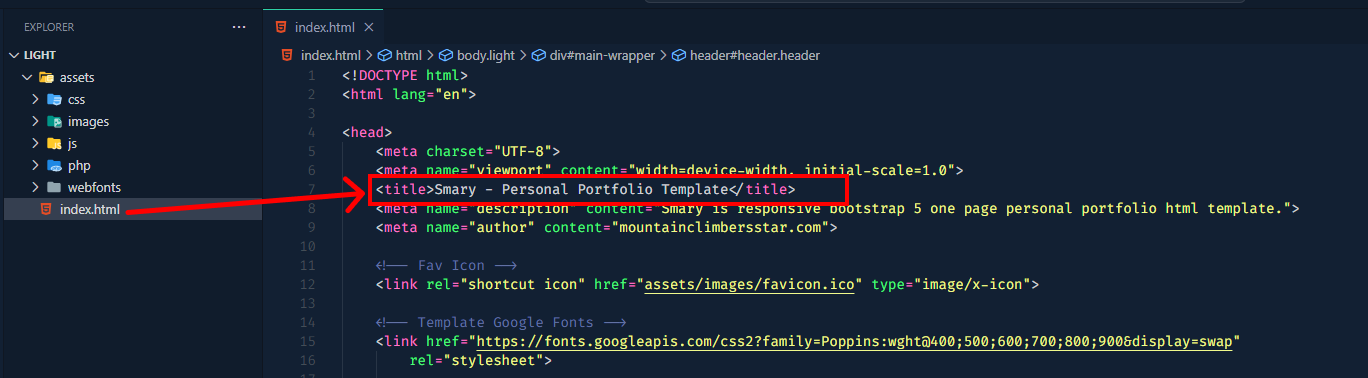Select the images folder label

(88, 121)
